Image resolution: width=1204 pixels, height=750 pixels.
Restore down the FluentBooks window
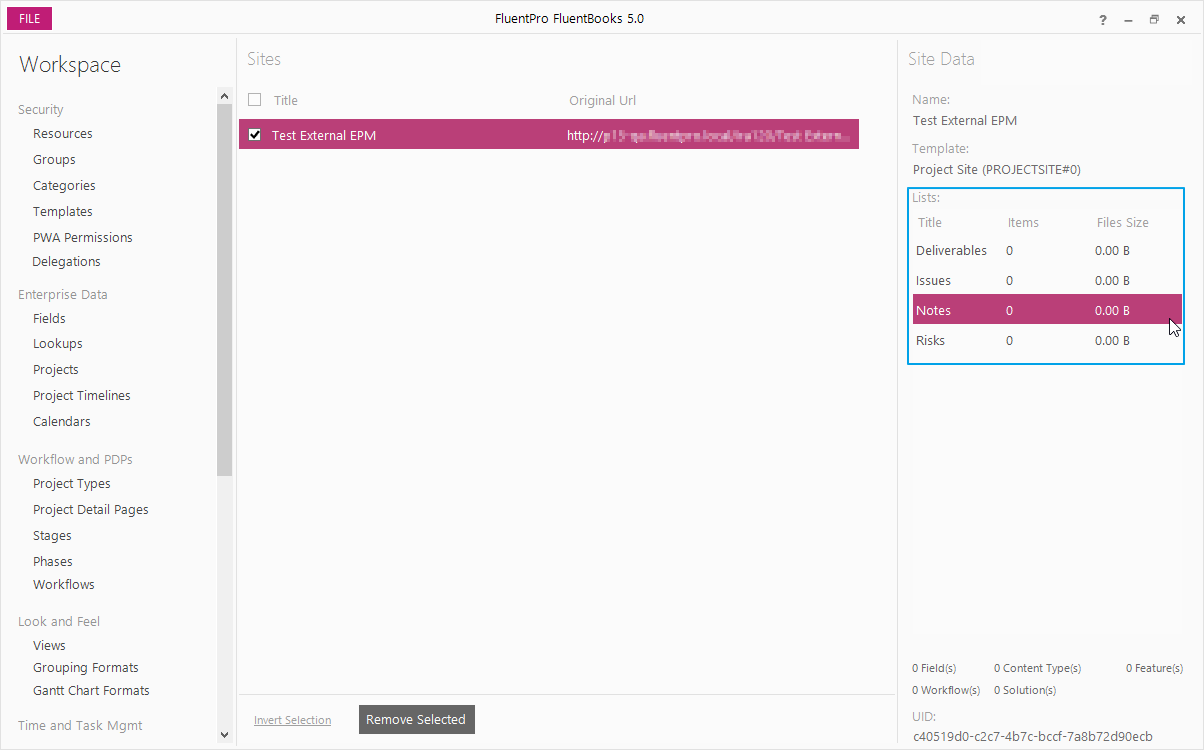pos(1154,20)
